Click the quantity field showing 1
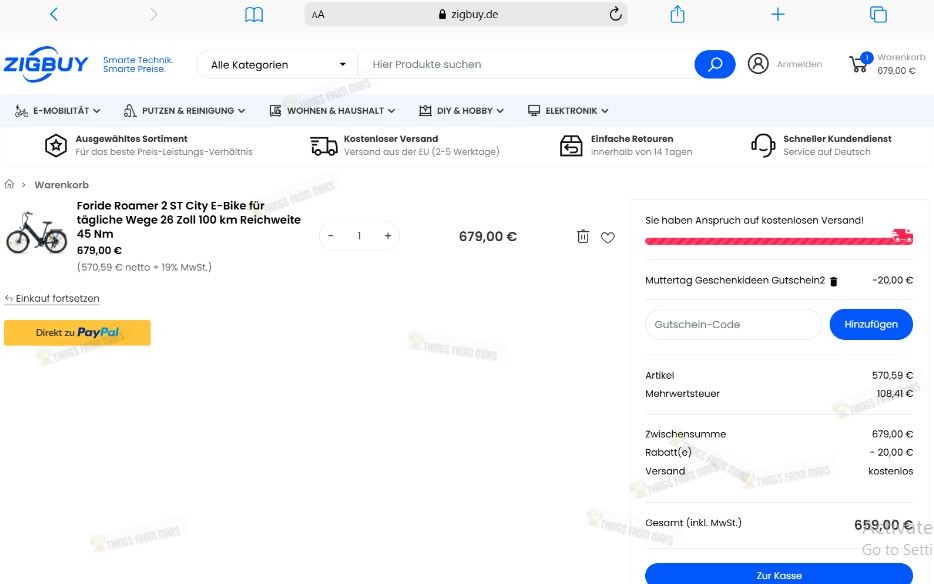Viewport: 934px width, 584px height. pyautogui.click(x=359, y=236)
